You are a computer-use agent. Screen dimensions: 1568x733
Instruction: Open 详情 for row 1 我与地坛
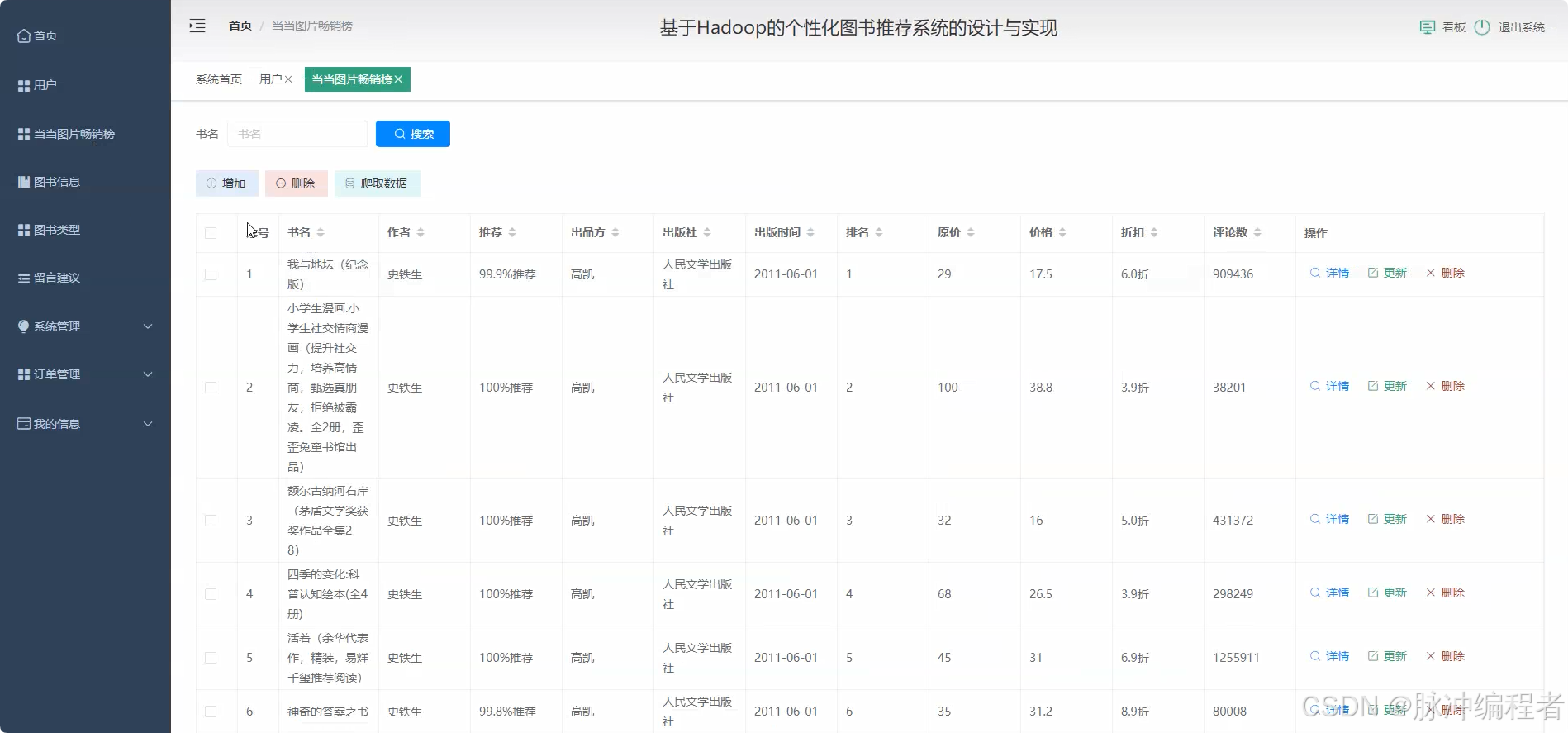pos(1329,273)
